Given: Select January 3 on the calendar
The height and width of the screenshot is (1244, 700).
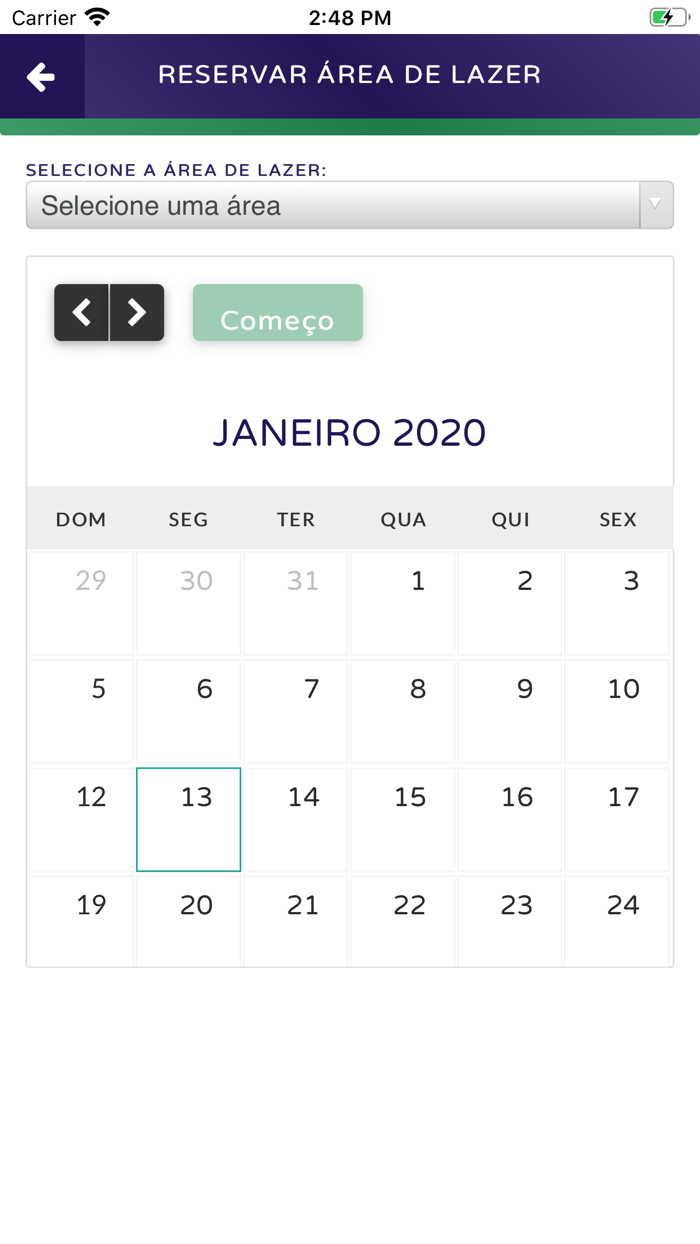Looking at the screenshot, I should 617,603.
